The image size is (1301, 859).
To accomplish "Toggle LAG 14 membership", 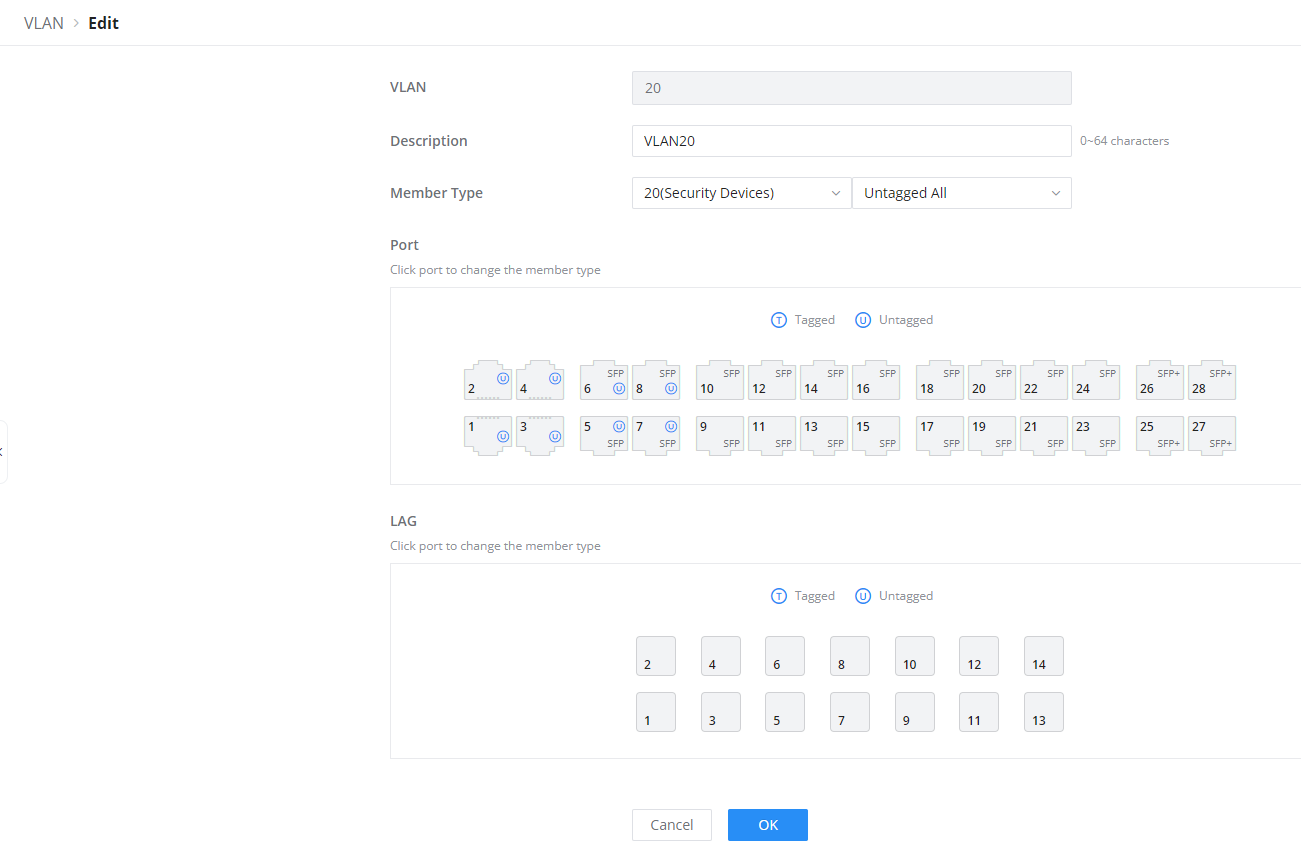I will [1044, 656].
